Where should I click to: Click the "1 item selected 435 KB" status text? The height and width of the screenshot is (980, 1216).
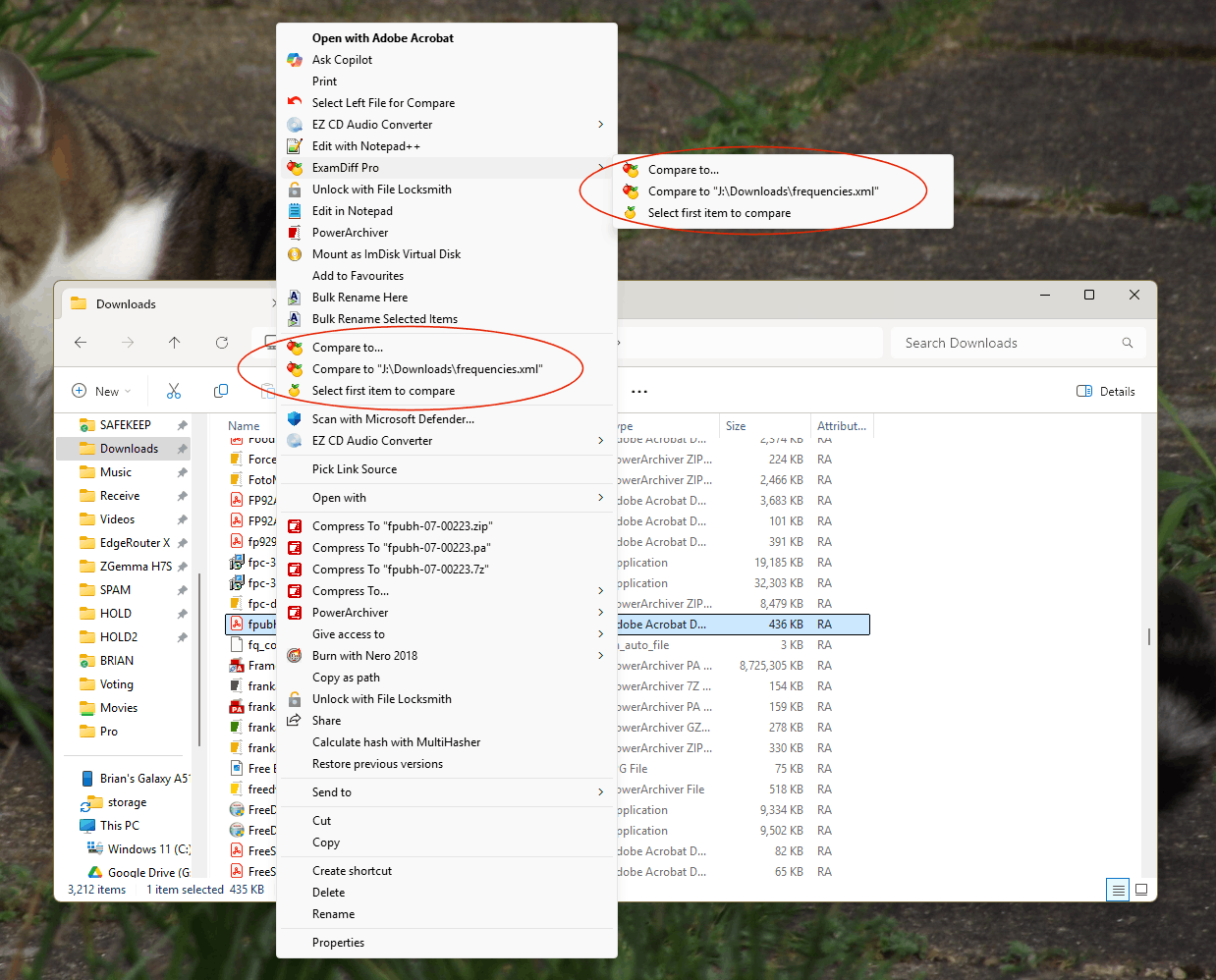tap(205, 890)
